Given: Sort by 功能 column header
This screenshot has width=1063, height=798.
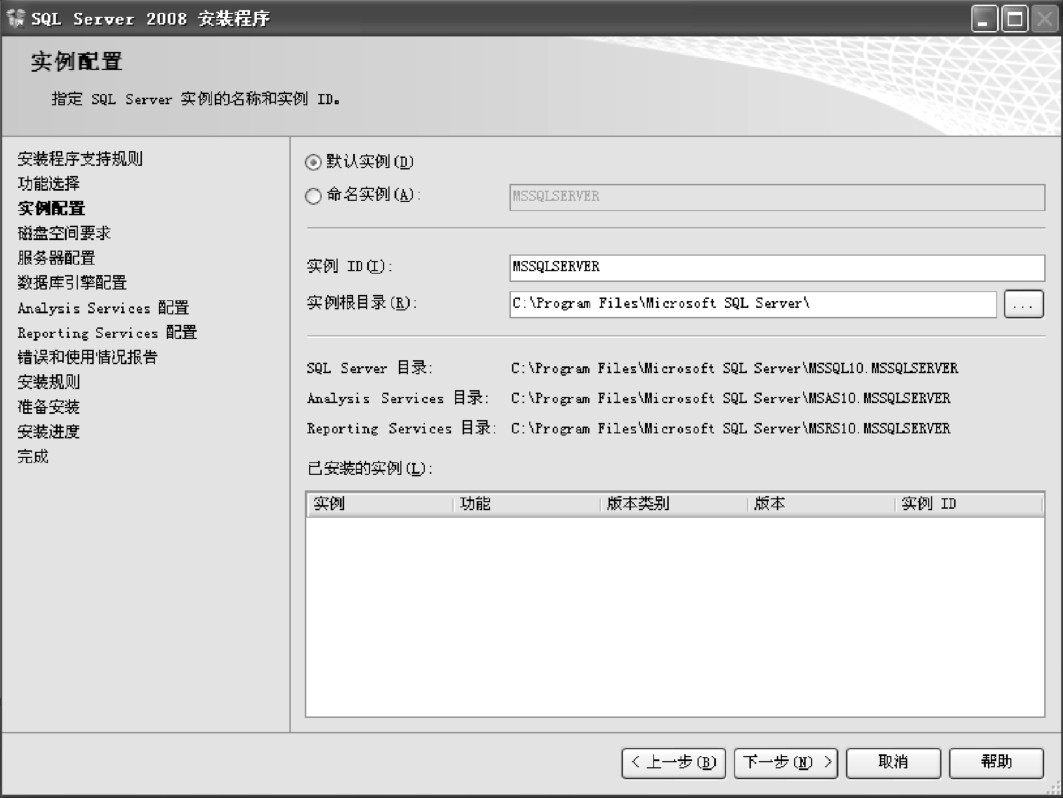Looking at the screenshot, I should point(527,504).
